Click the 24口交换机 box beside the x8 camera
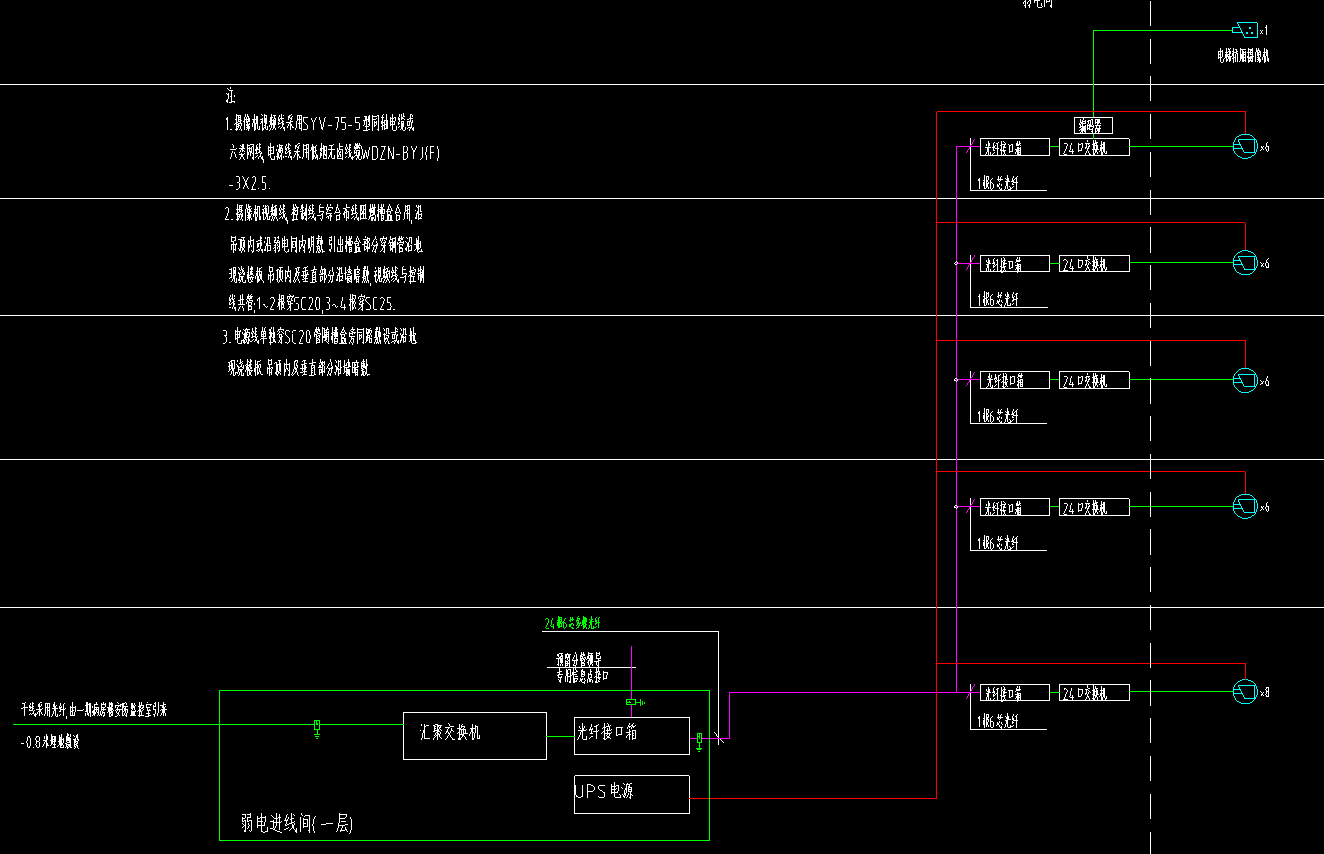The height and width of the screenshot is (854, 1324). click(1095, 692)
